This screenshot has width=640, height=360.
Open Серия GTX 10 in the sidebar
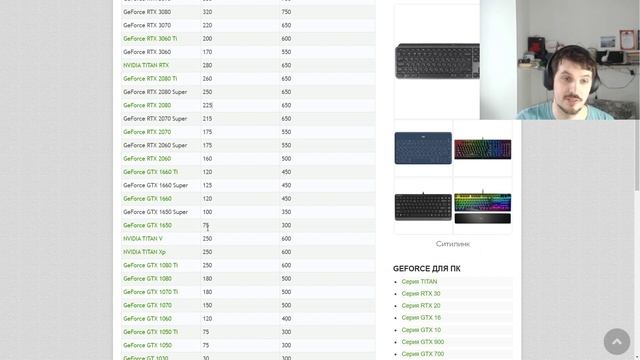click(x=421, y=330)
